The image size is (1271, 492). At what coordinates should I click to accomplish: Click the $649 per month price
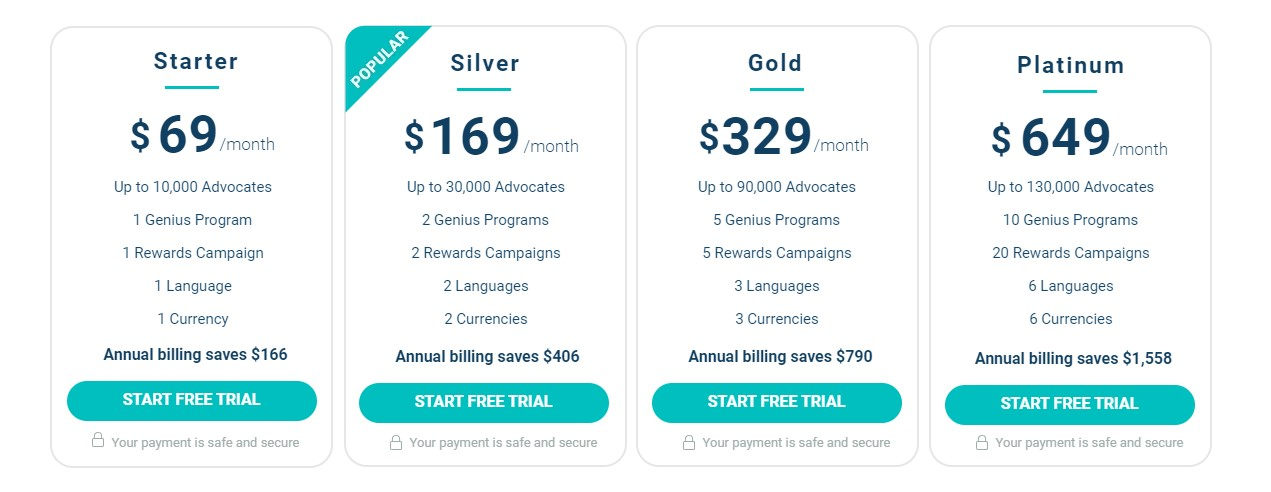(1080, 139)
